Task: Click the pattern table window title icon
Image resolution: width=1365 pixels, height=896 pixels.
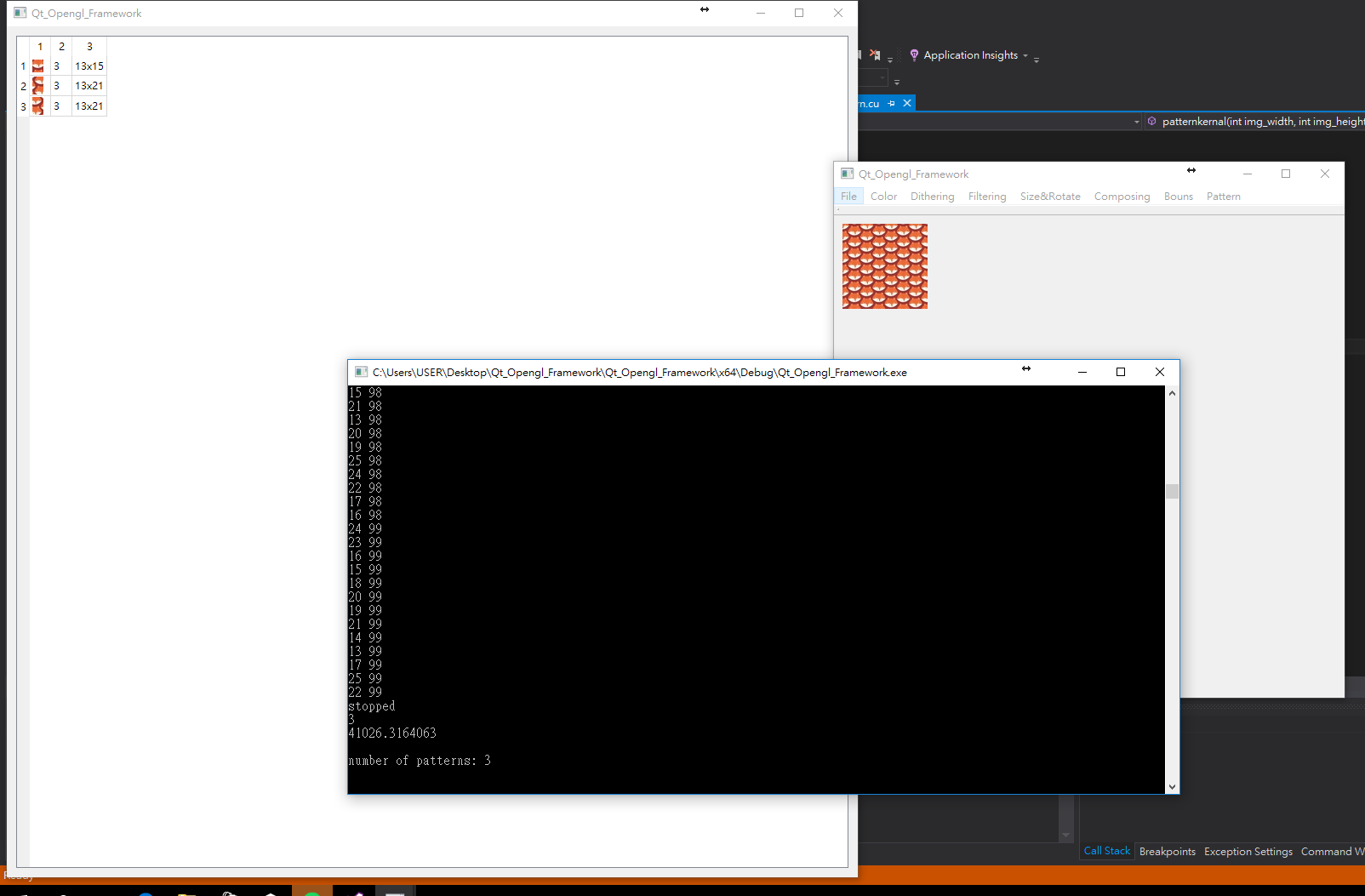Action: [x=20, y=13]
